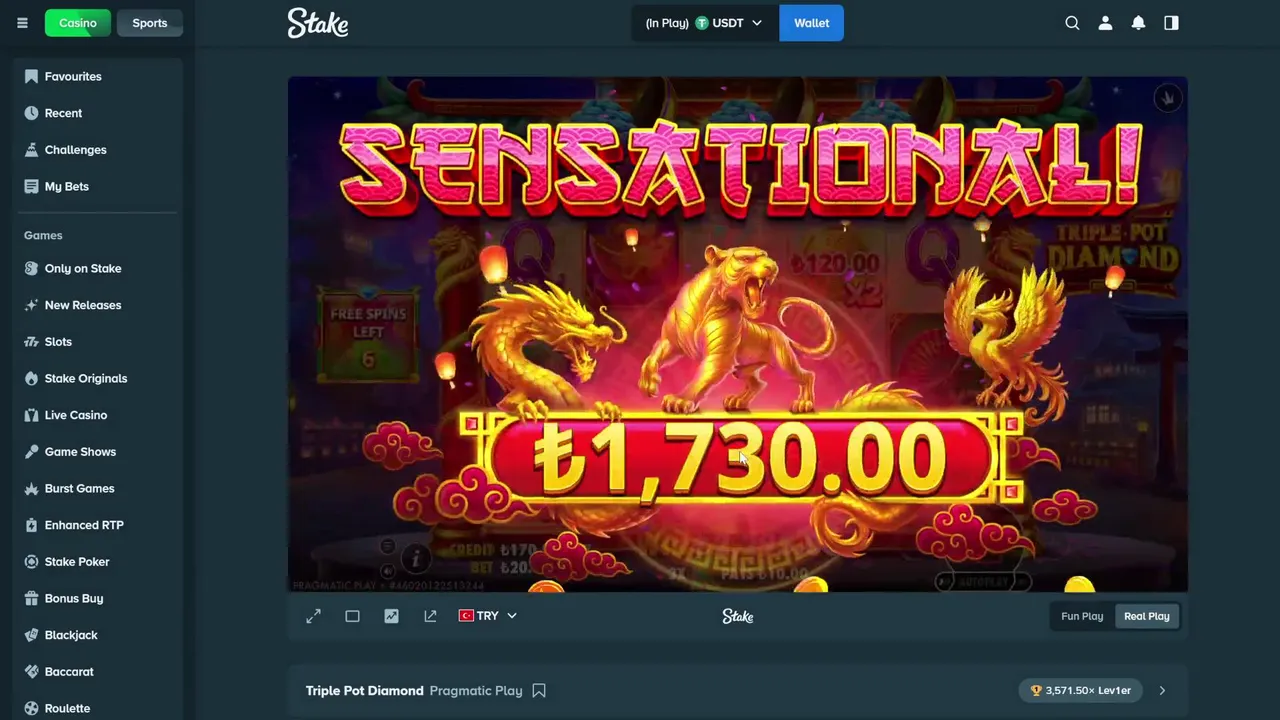Image resolution: width=1280 pixels, height=720 pixels.
Task: Open live stats chart icon
Action: pyautogui.click(x=391, y=616)
